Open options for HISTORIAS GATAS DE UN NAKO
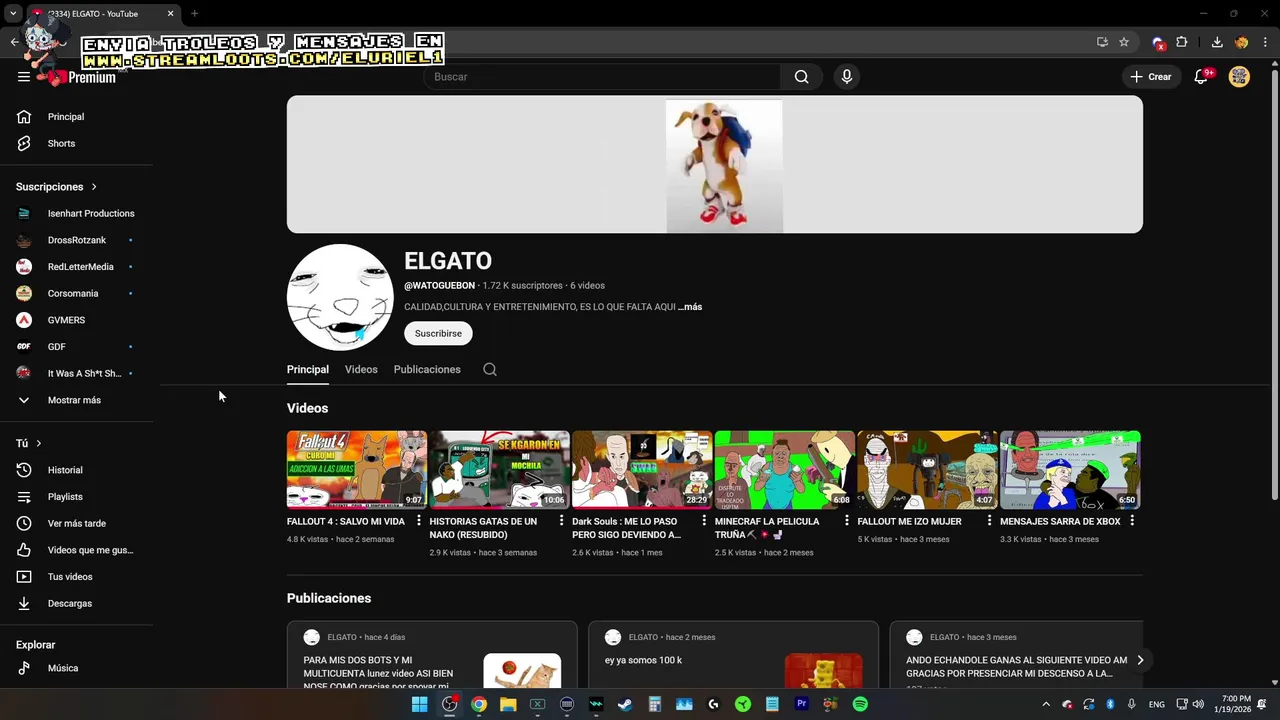Image resolution: width=1280 pixels, height=720 pixels. click(x=561, y=521)
